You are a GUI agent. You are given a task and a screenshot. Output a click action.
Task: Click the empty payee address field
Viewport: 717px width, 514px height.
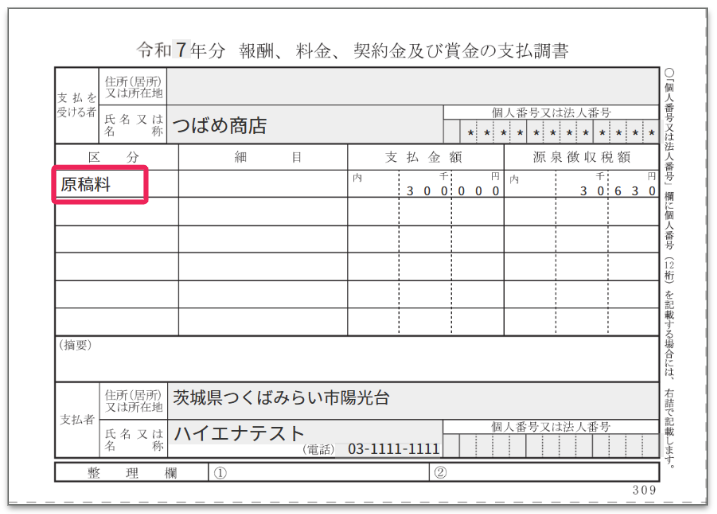pos(413,86)
